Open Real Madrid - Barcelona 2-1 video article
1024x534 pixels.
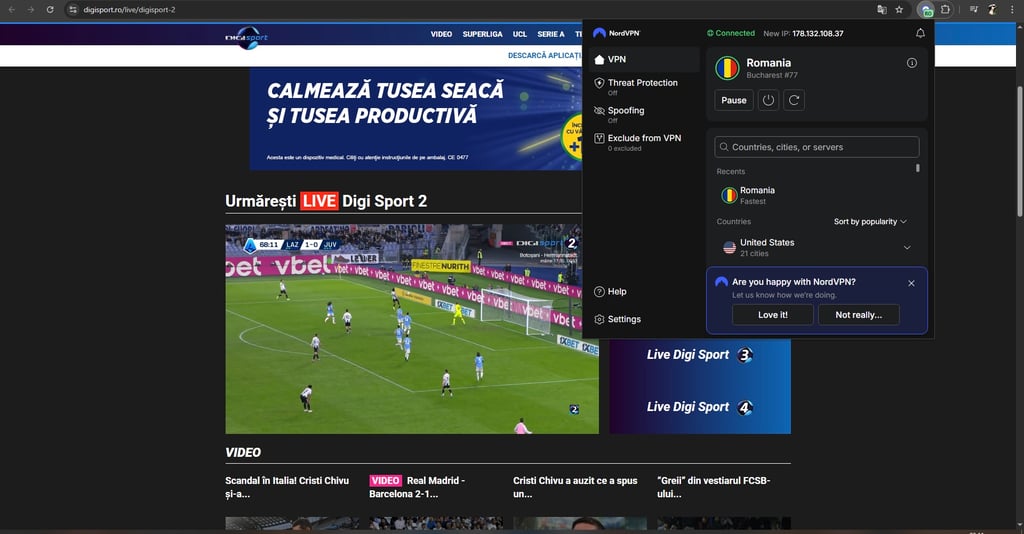tap(417, 487)
